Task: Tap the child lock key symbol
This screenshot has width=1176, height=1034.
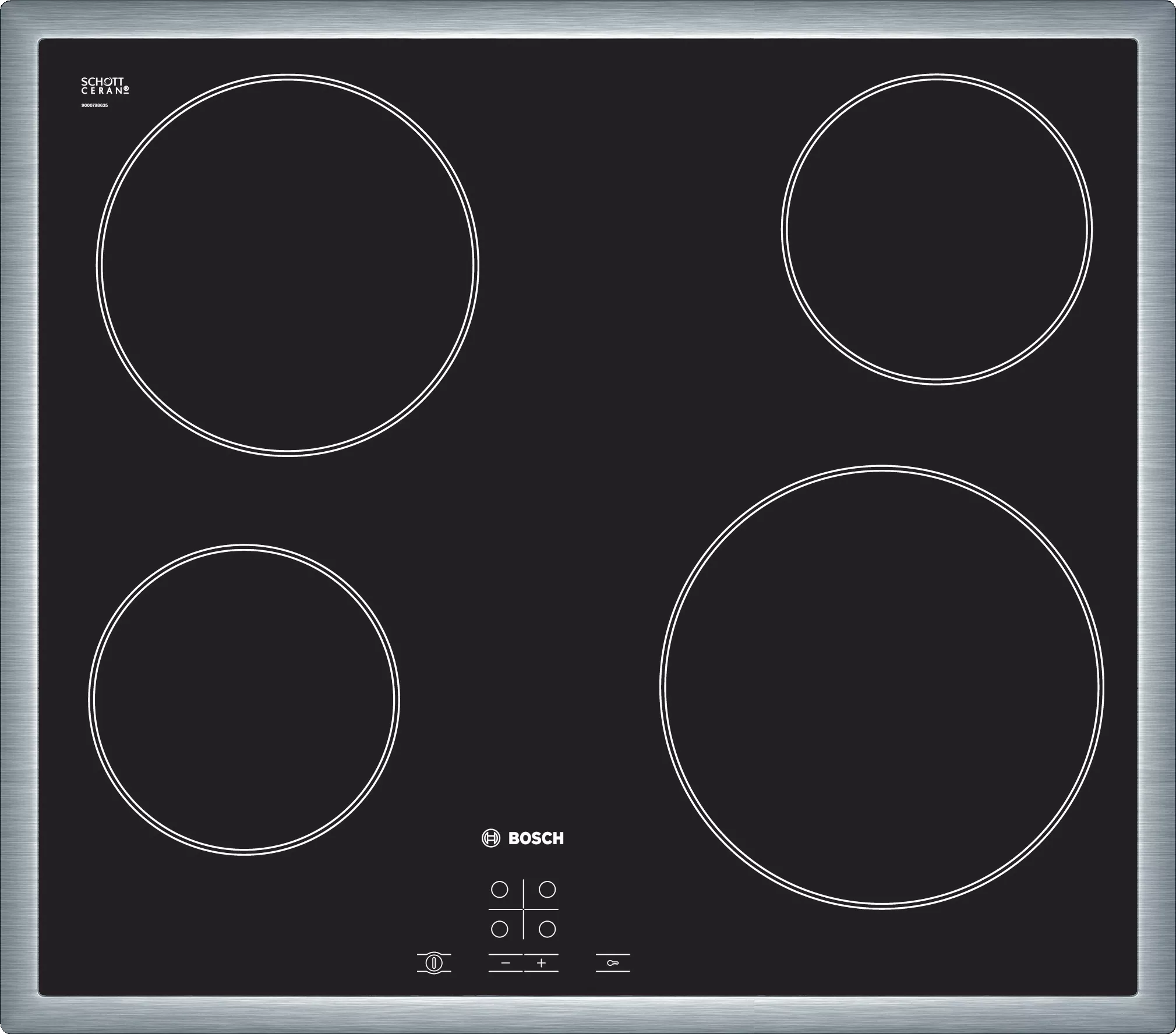Action: [612, 963]
